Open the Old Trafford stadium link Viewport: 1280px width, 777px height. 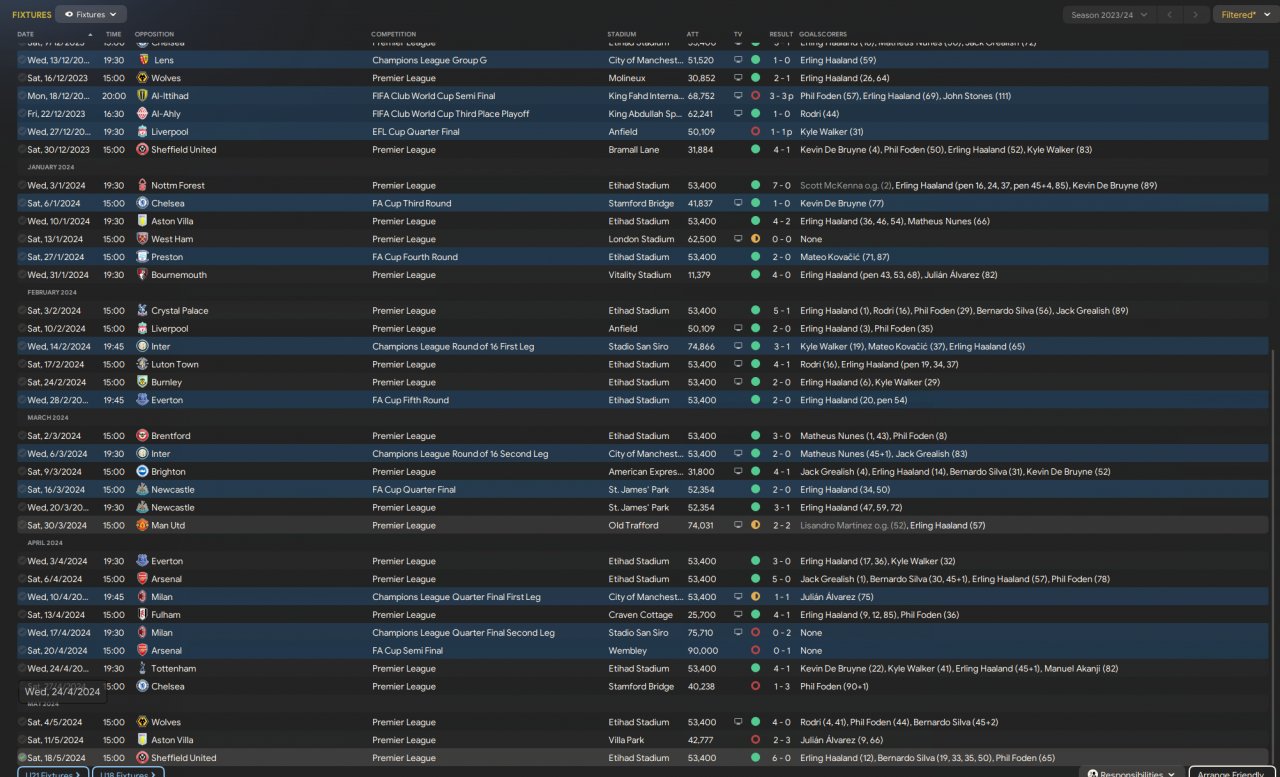pos(633,526)
